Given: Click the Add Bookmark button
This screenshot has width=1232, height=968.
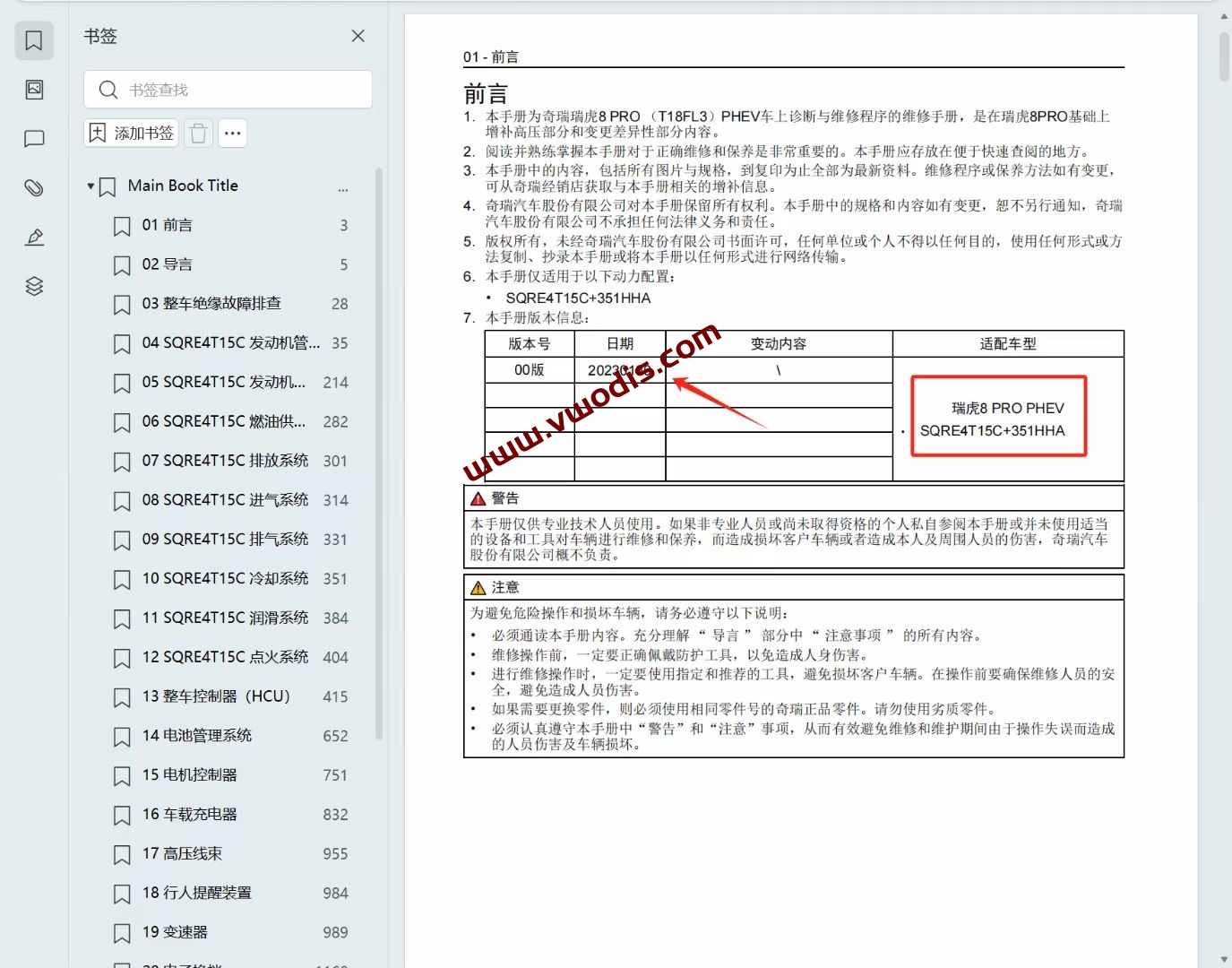Looking at the screenshot, I should (132, 134).
